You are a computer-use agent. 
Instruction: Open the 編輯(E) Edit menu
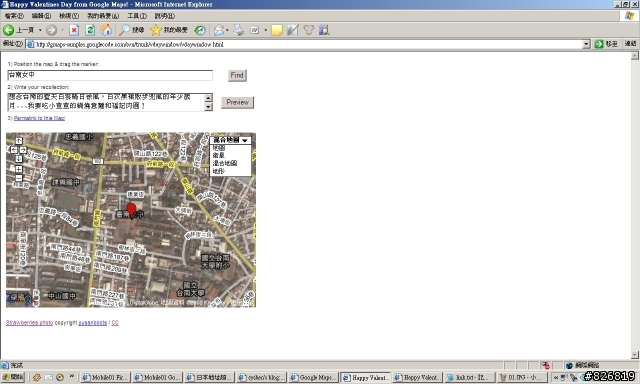tap(41, 16)
